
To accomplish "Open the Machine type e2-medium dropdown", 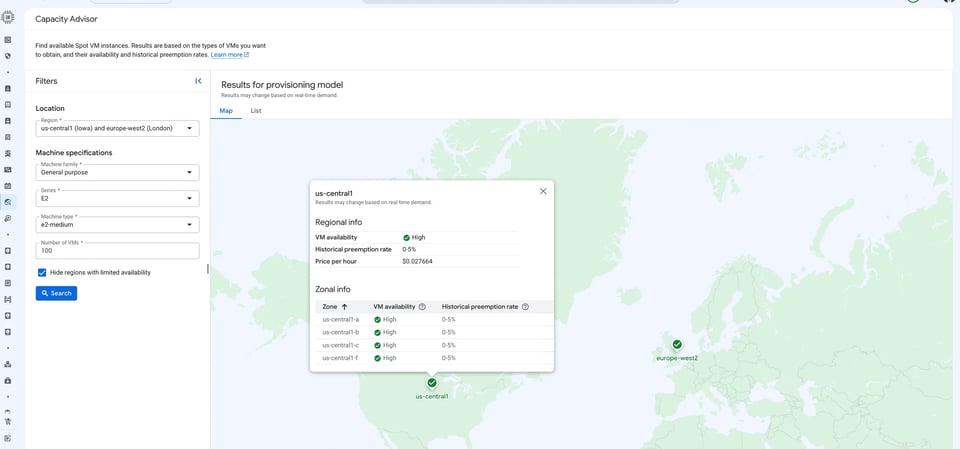I will 118,225.
